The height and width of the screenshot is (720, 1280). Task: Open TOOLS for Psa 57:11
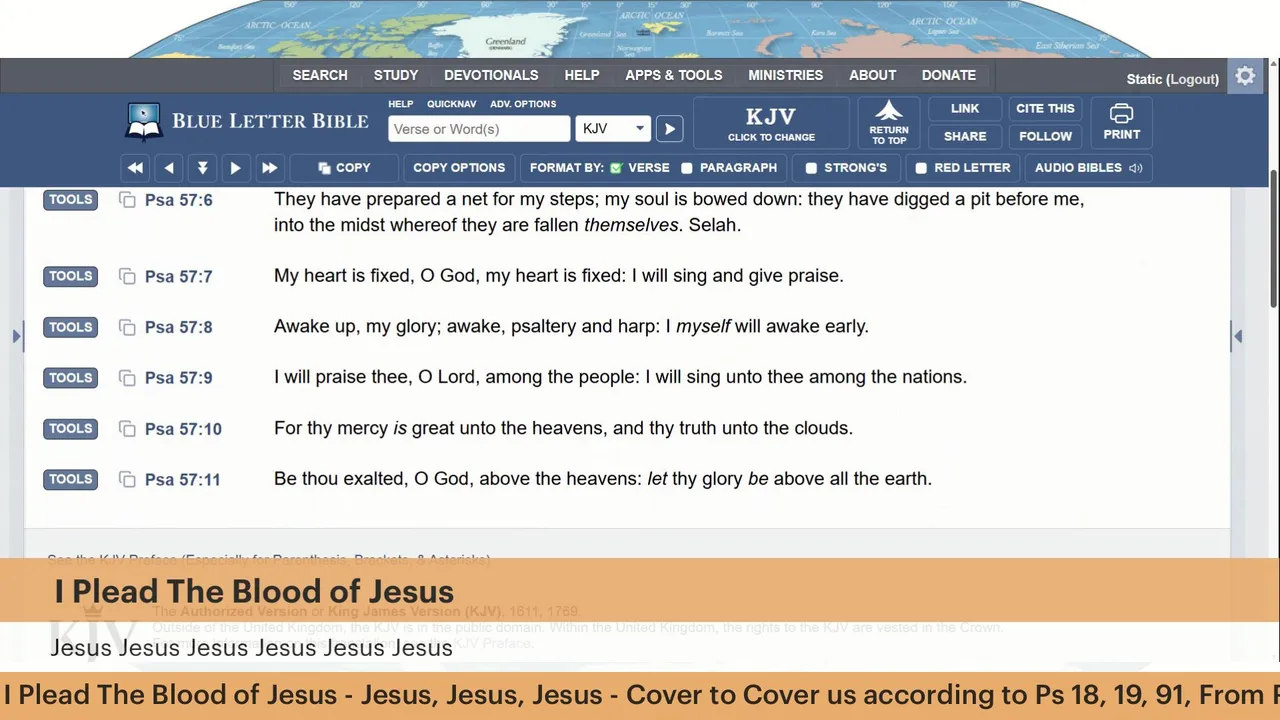coord(70,480)
